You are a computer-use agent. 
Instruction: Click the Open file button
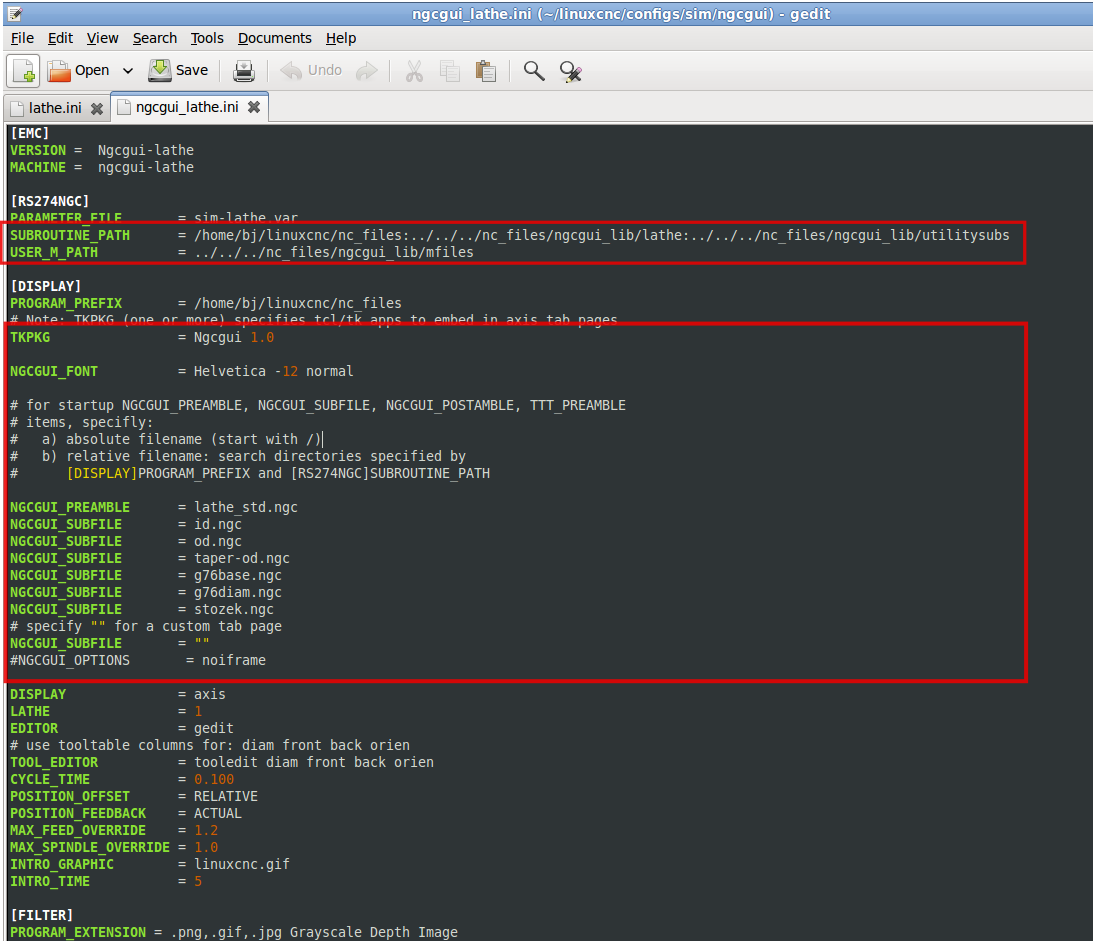click(79, 71)
